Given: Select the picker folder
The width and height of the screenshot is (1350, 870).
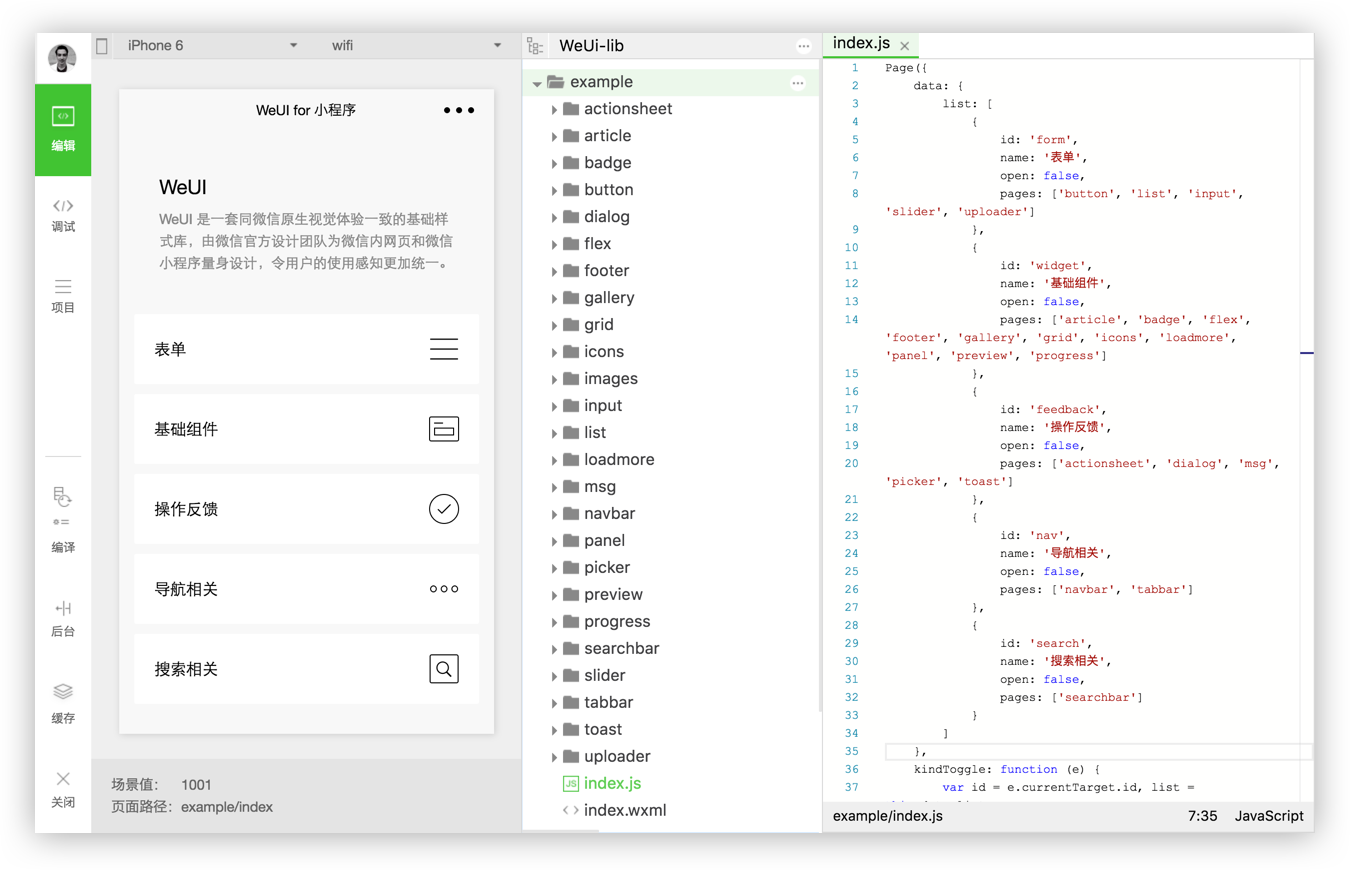Looking at the screenshot, I should pyautogui.click(x=670, y=568).
